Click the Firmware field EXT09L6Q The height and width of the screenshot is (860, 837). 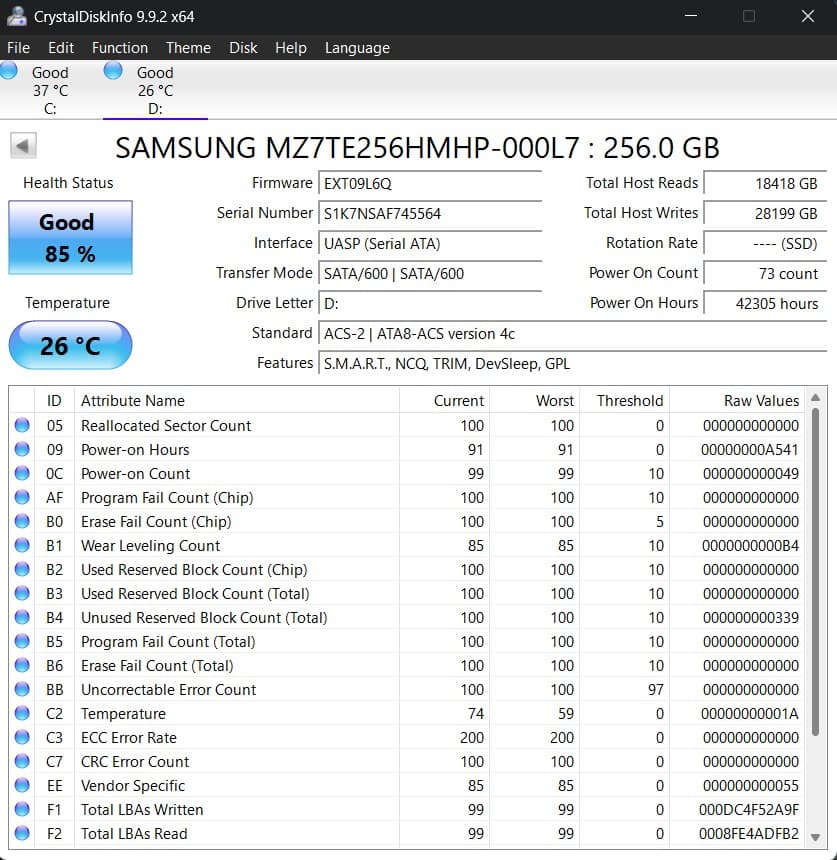(430, 183)
